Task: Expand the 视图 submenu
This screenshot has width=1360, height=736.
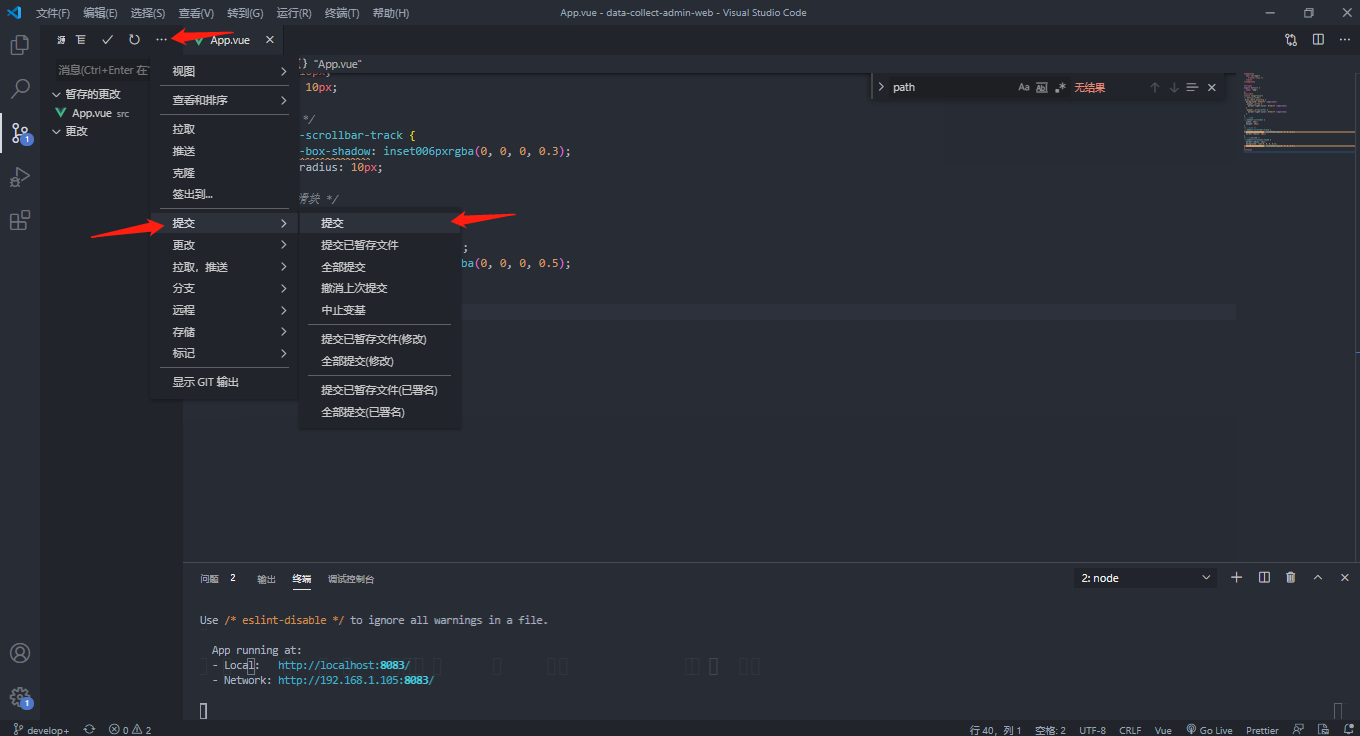Action: pyautogui.click(x=224, y=72)
